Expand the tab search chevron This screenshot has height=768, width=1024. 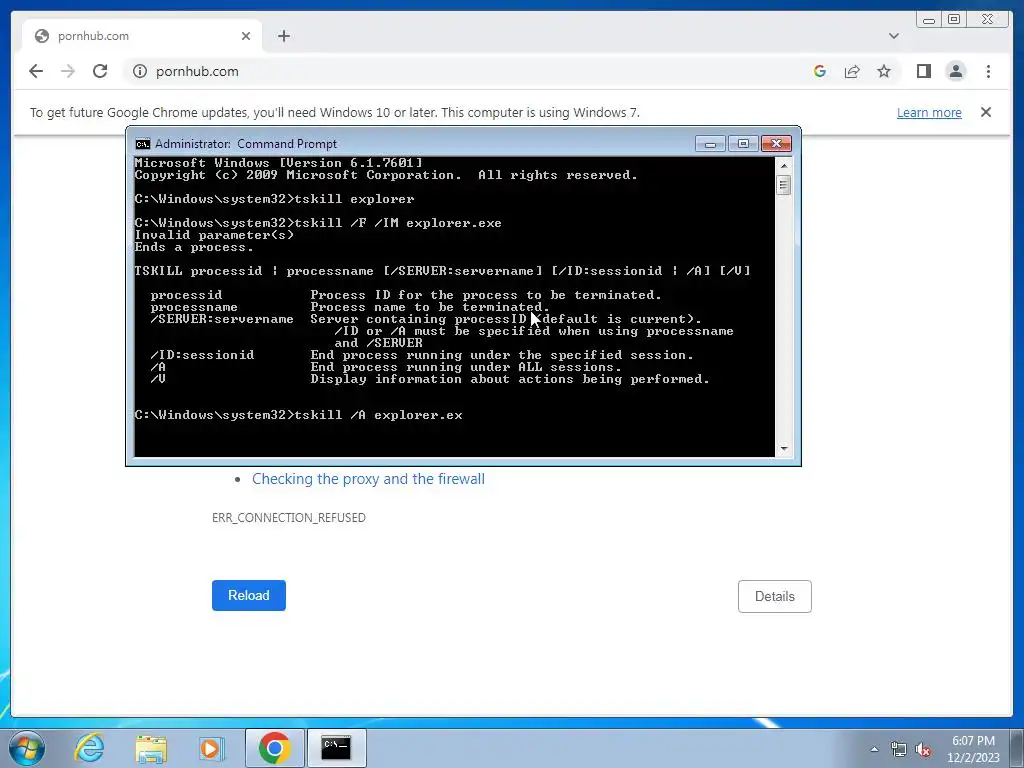pyautogui.click(x=894, y=36)
